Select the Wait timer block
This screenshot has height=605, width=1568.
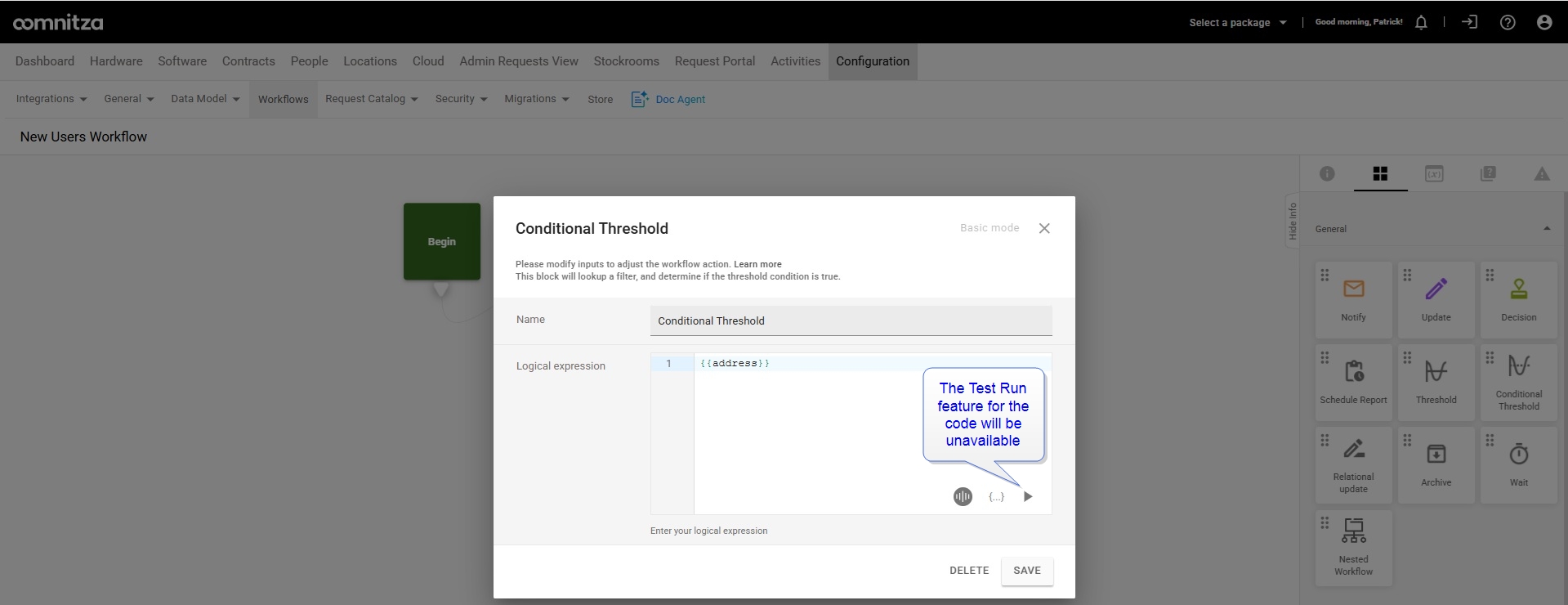click(1518, 465)
